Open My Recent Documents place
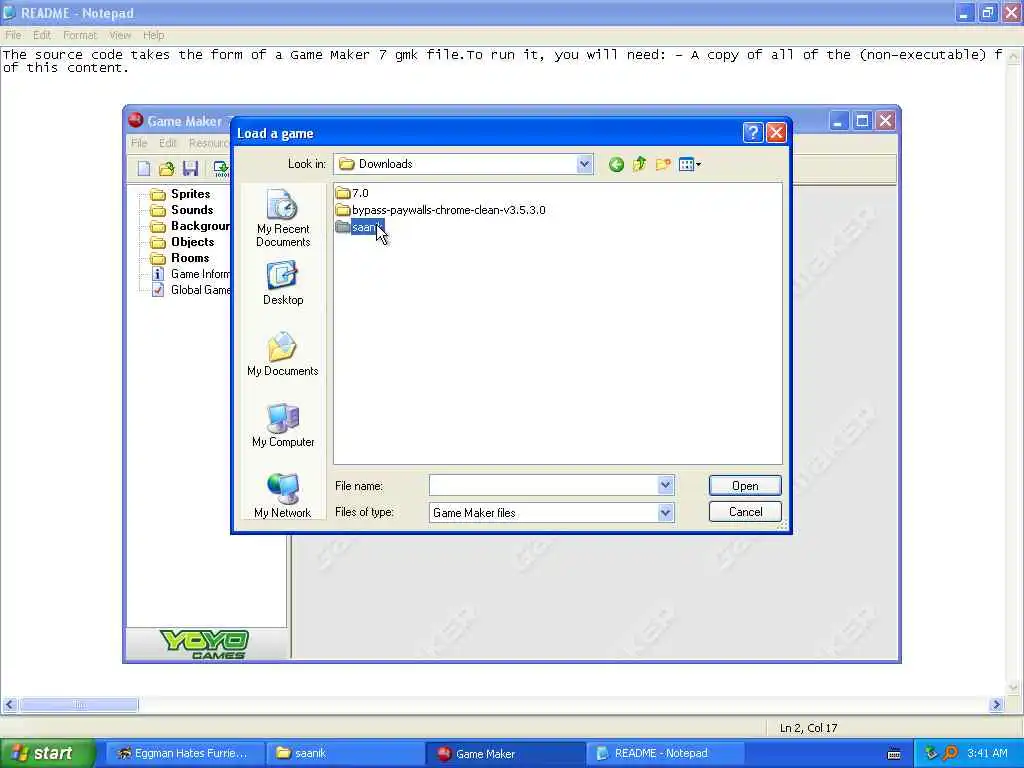 coord(283,218)
